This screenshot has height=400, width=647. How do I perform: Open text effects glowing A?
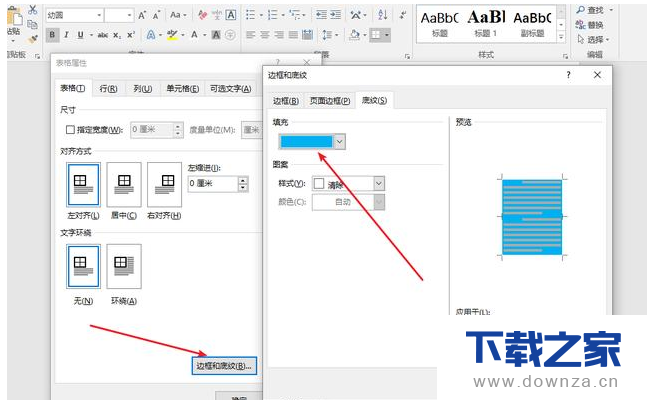point(151,35)
